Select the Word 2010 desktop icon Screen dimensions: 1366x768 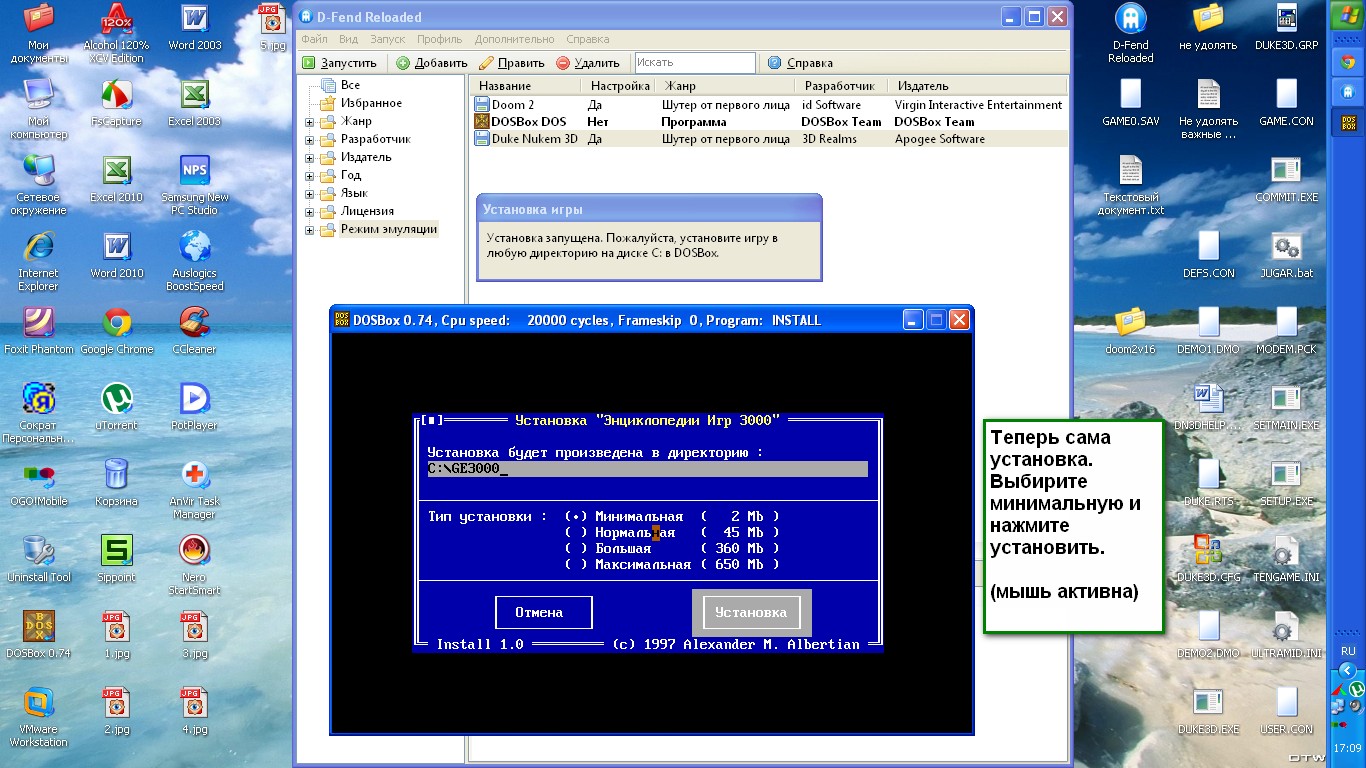pos(116,255)
